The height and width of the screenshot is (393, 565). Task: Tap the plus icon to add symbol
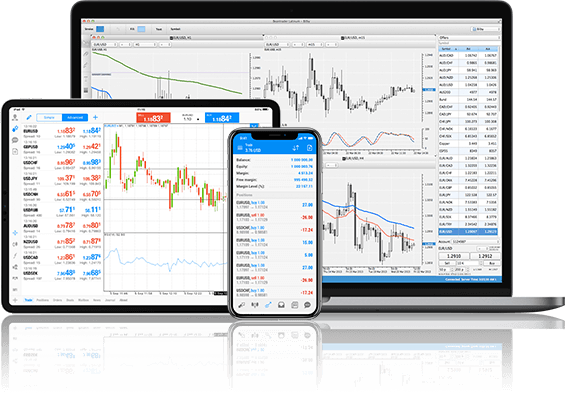(x=95, y=117)
